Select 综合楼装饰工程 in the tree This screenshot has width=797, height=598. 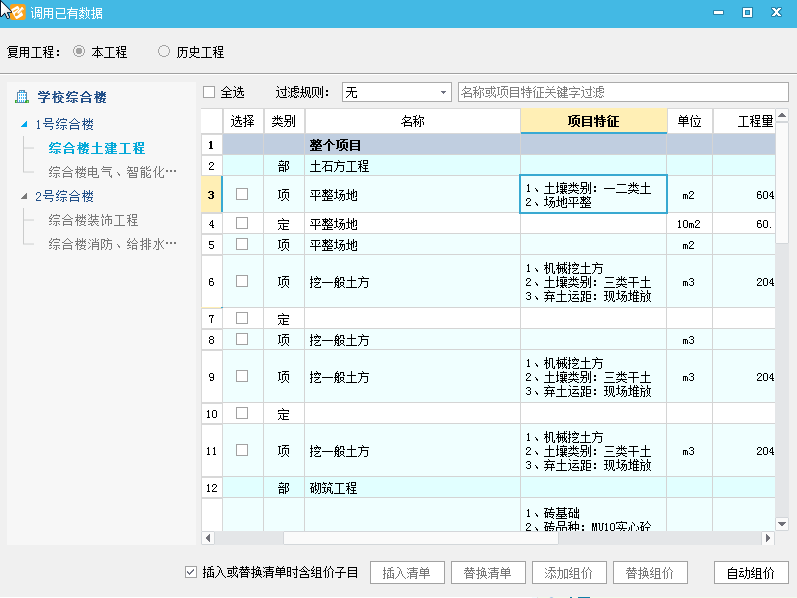(x=93, y=220)
